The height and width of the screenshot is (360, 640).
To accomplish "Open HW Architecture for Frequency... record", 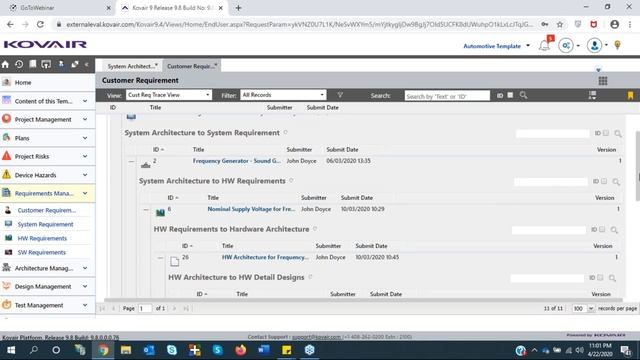I will pyautogui.click(x=265, y=257).
